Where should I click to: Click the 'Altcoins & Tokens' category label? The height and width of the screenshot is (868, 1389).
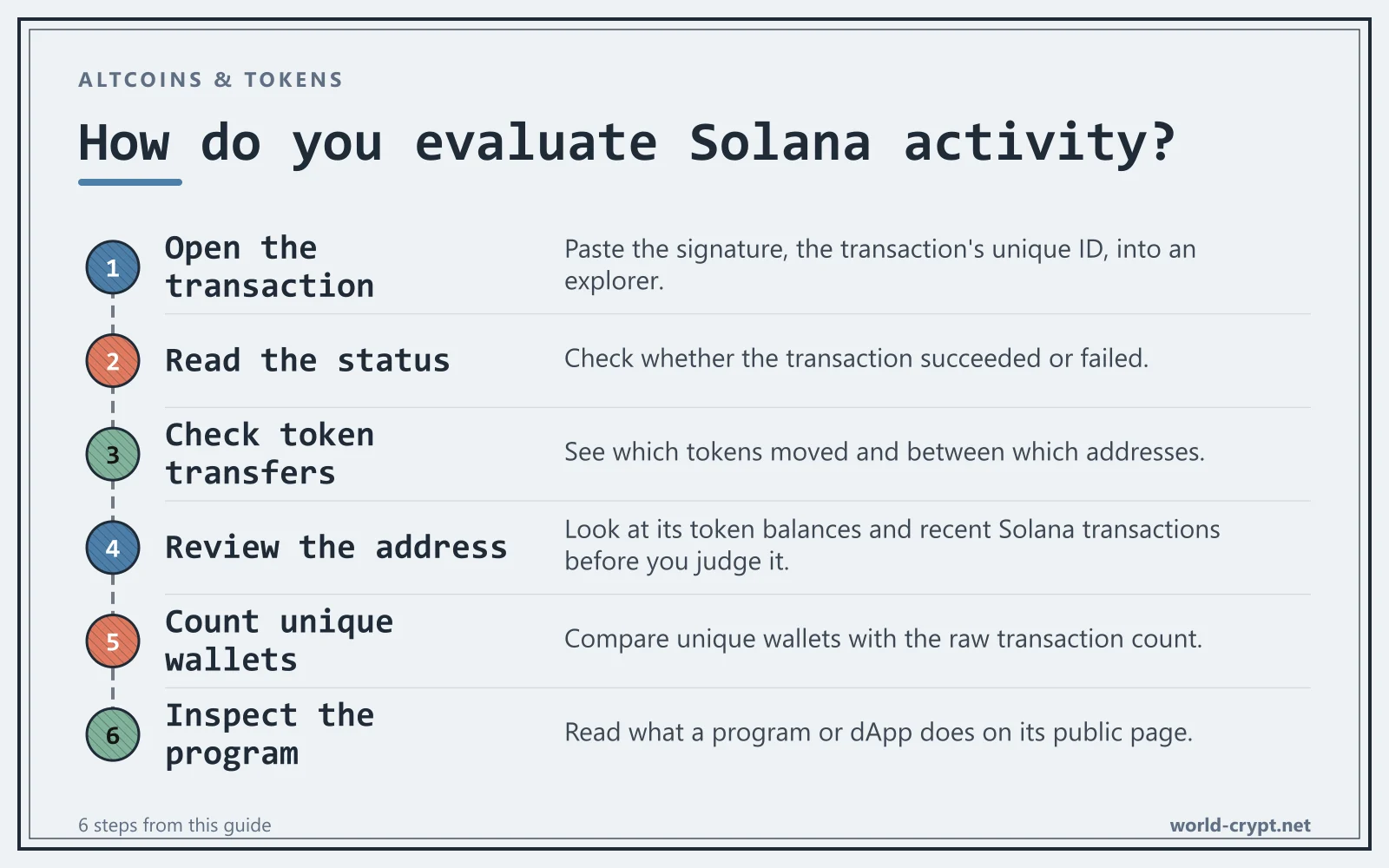click(x=211, y=80)
